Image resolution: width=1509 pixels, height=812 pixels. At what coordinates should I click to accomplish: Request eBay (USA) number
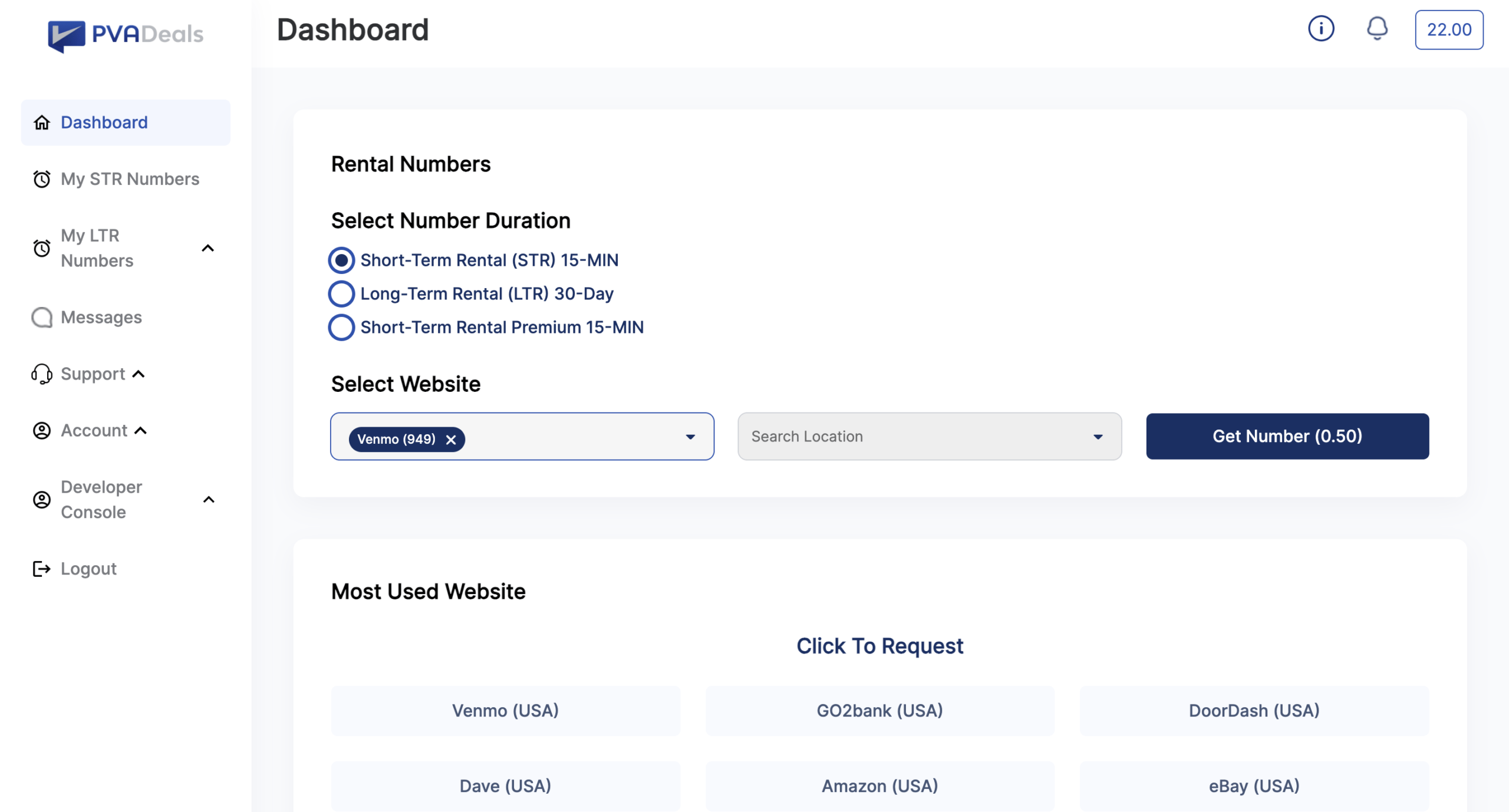[x=1254, y=786]
